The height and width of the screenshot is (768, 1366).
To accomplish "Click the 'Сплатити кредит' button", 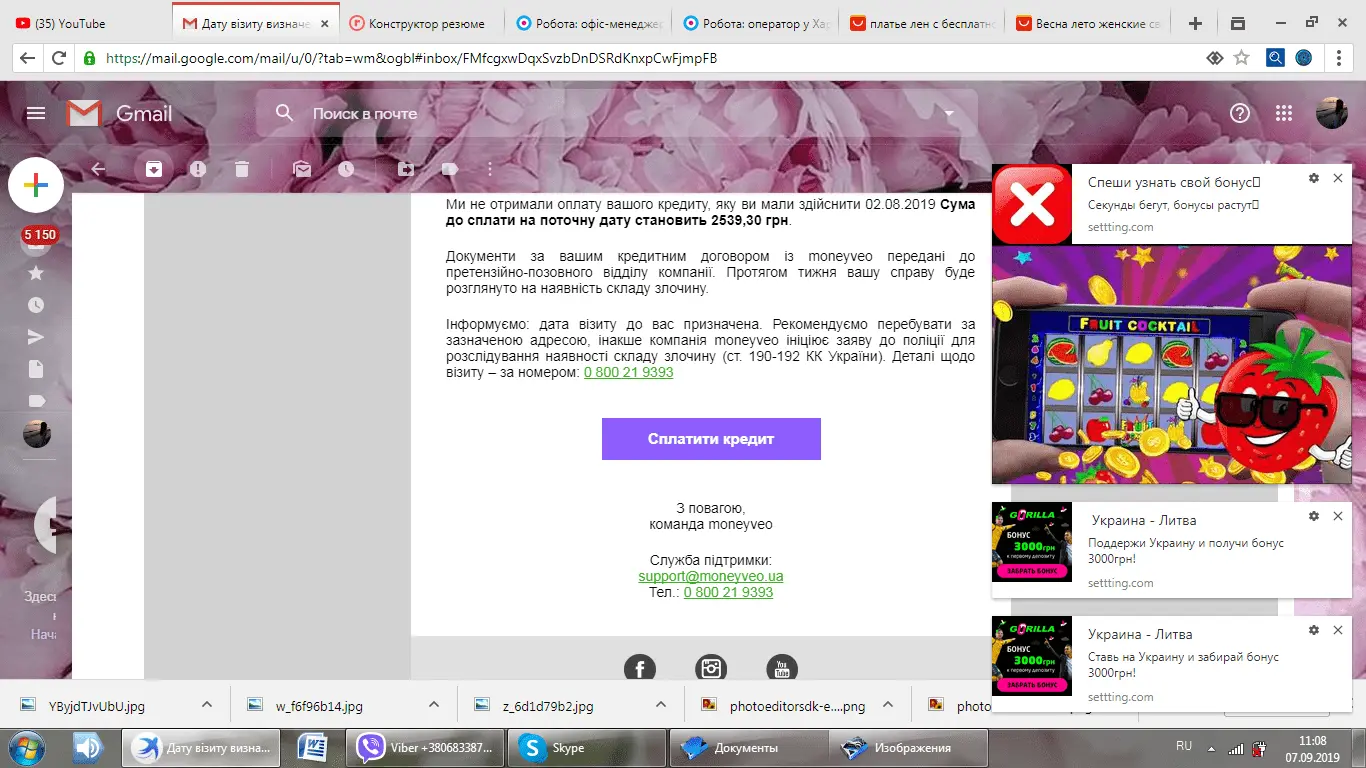I will click(711, 438).
